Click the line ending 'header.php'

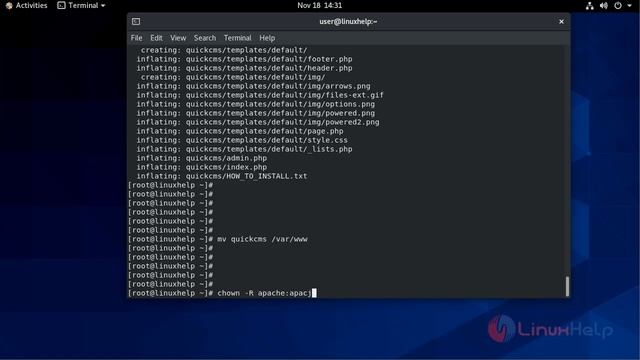coord(244,69)
